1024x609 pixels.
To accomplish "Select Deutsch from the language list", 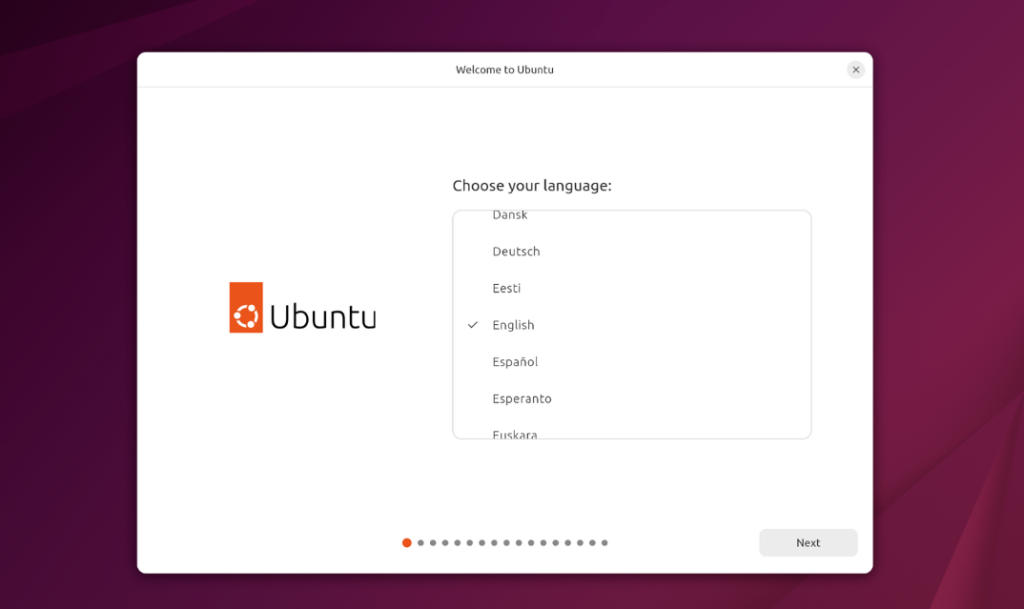I will click(x=516, y=252).
